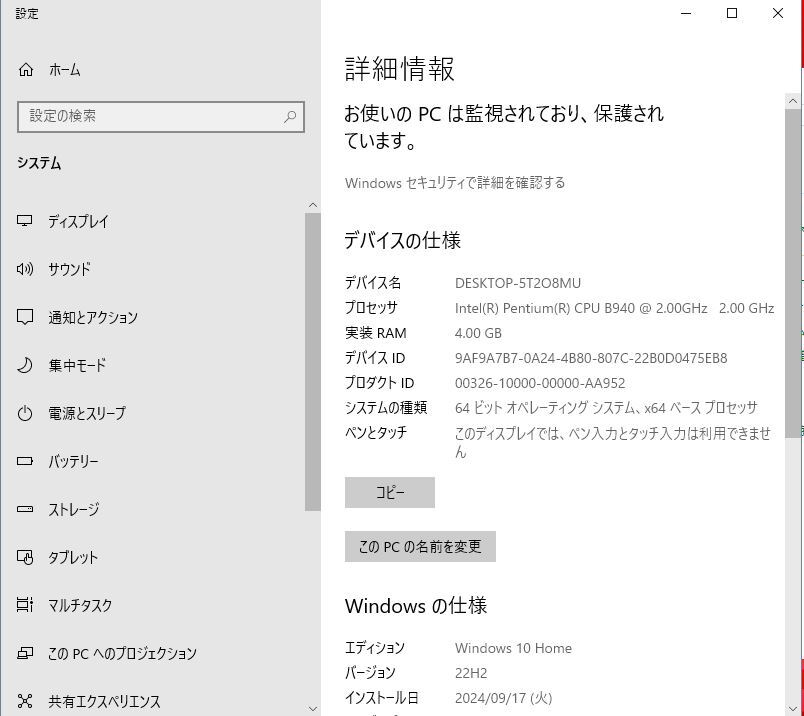Click the デバイスの仕様 heading

tap(403, 240)
